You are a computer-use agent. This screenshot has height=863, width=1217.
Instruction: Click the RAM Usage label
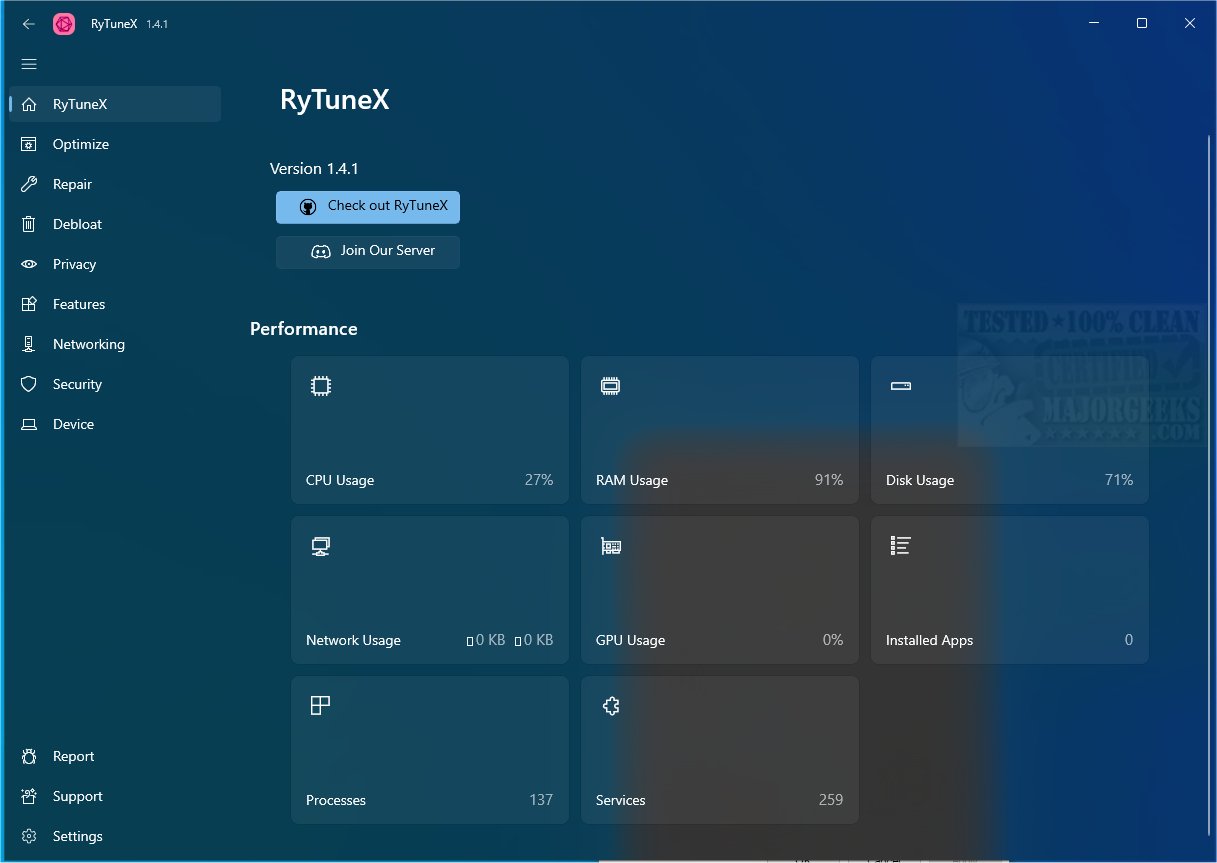click(x=632, y=480)
